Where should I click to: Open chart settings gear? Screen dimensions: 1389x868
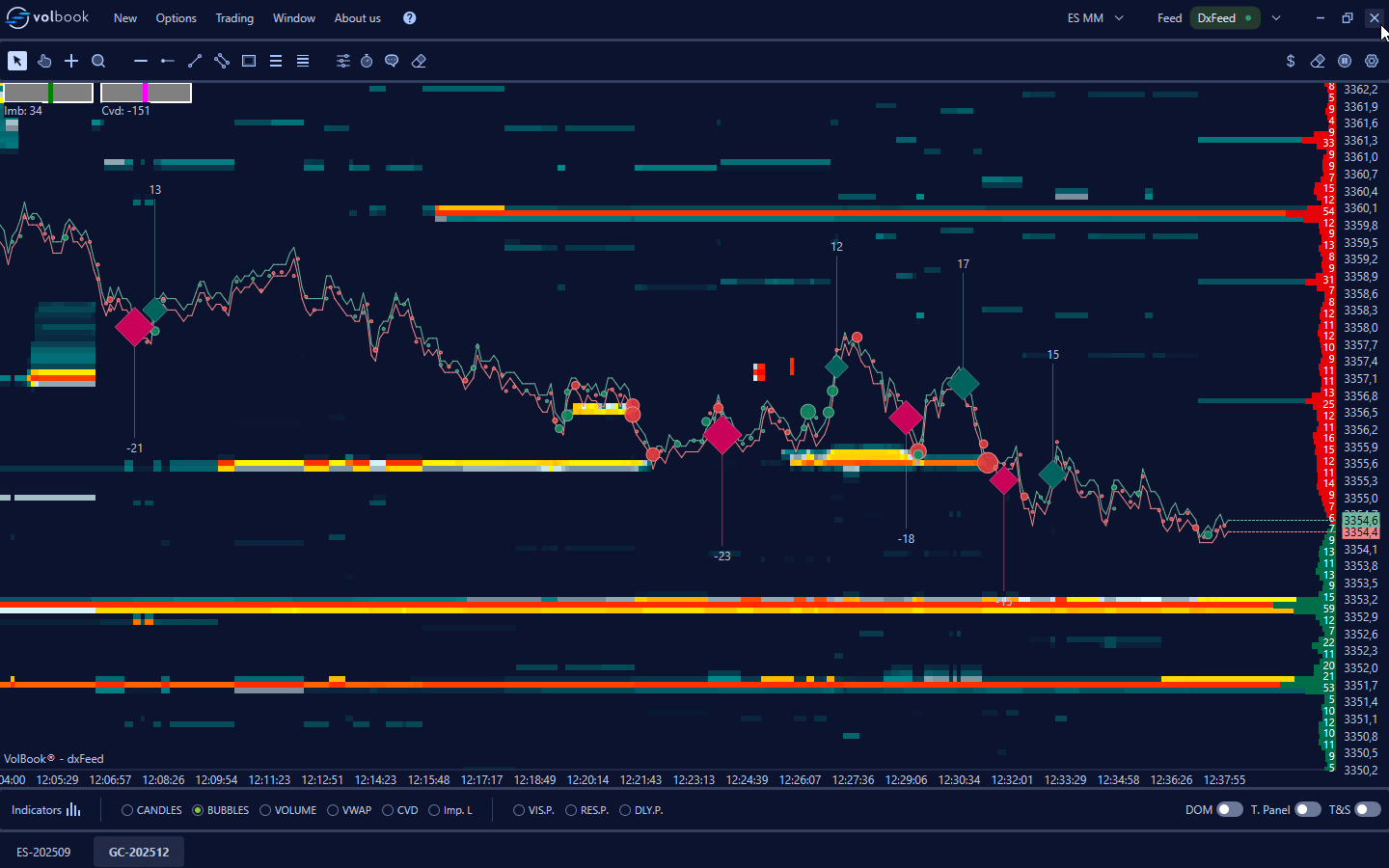pos(1372,61)
